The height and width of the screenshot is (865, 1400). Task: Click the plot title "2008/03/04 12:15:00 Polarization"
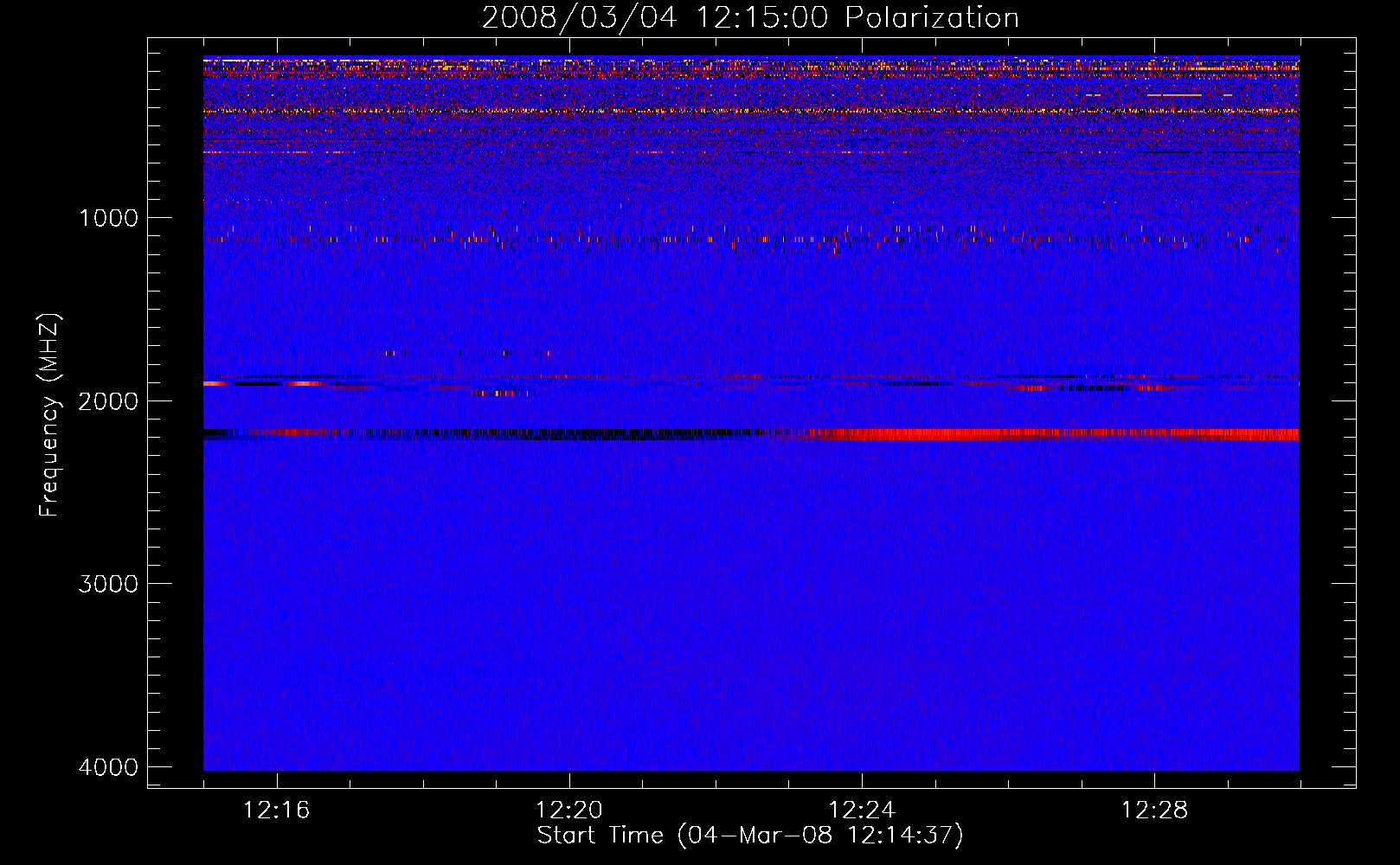pos(750,17)
